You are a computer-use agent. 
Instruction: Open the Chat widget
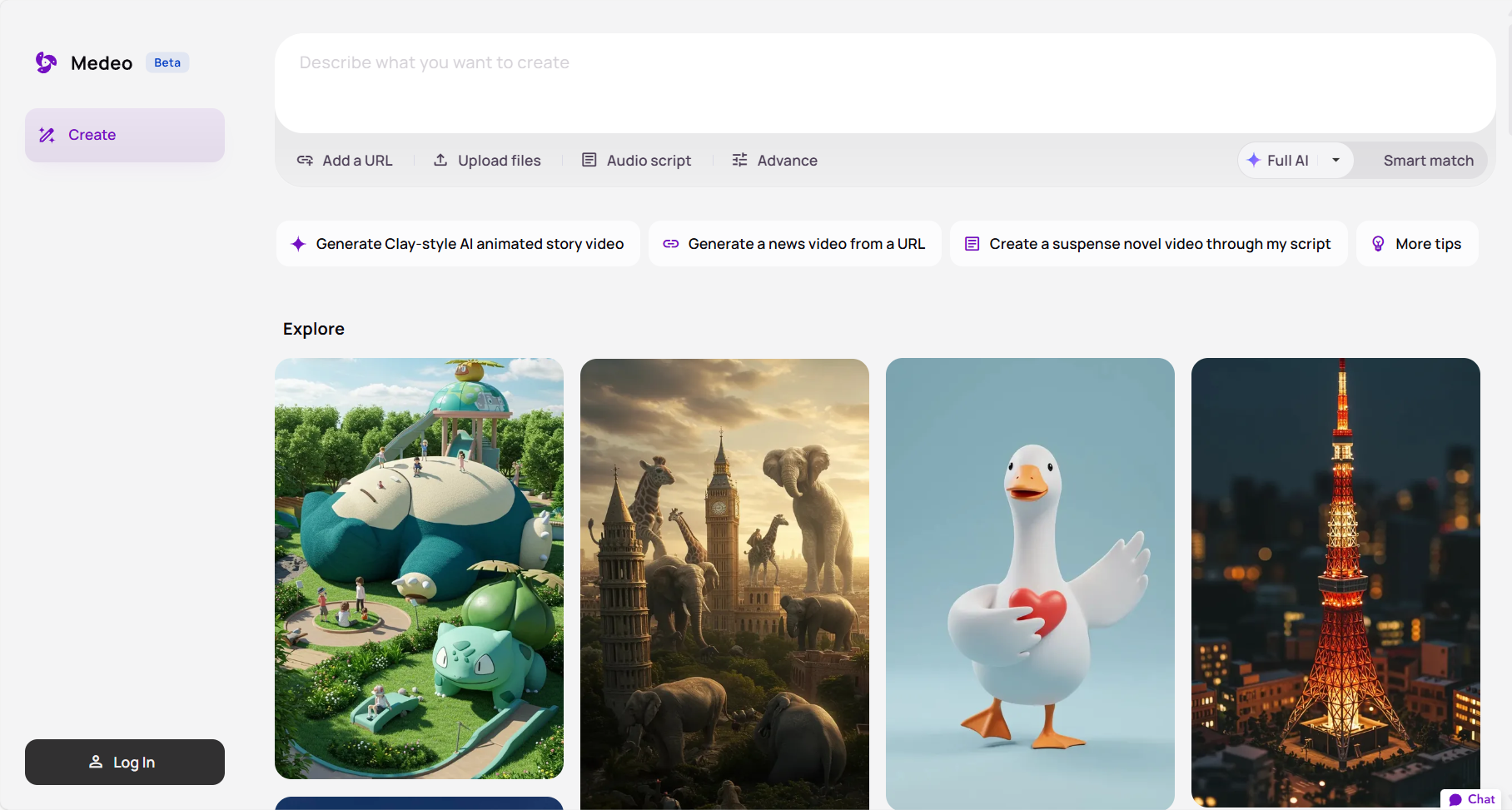1471,799
